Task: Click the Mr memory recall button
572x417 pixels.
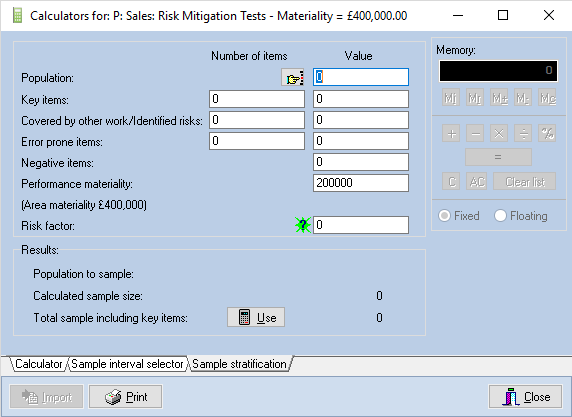Action: tap(475, 98)
